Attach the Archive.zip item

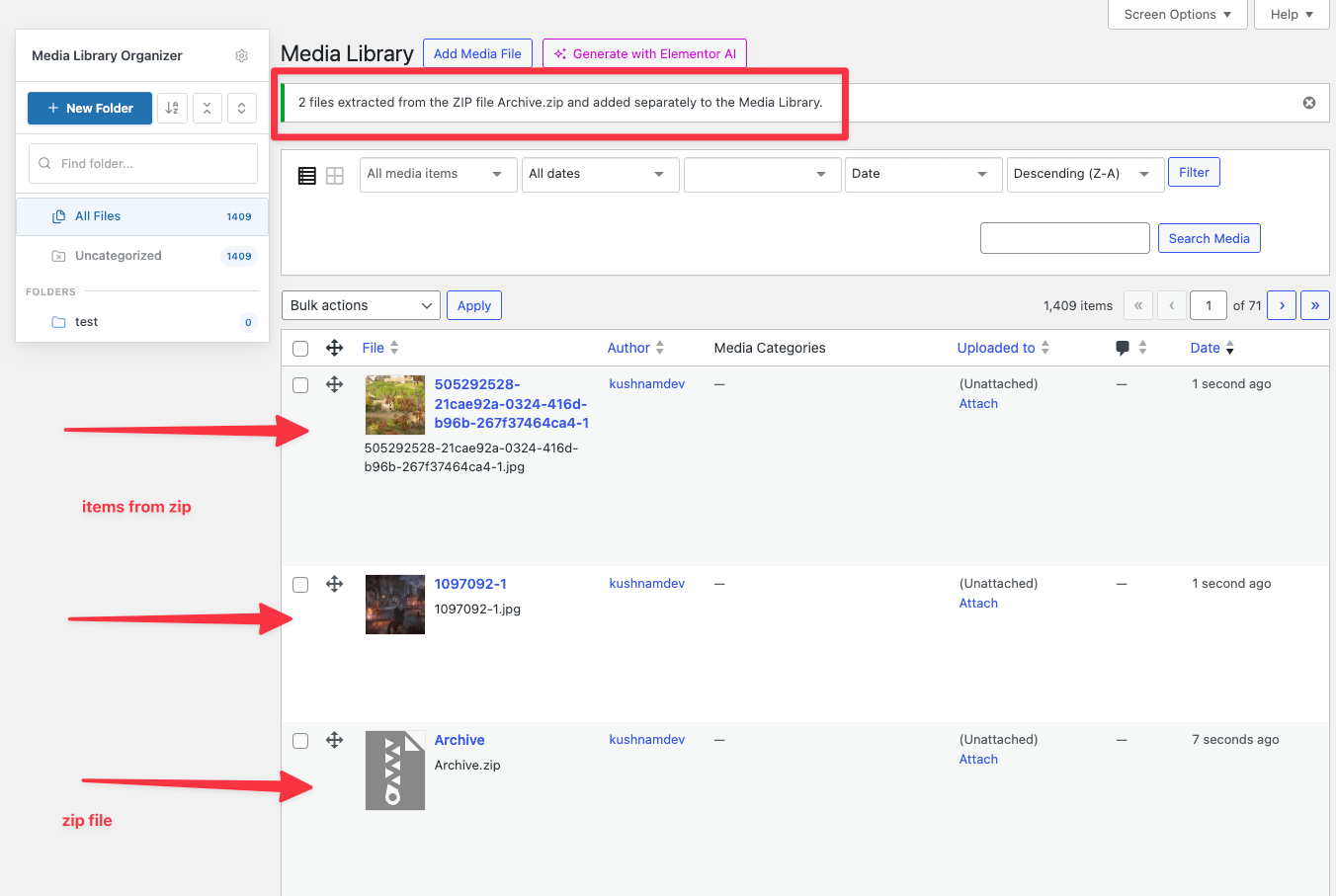[977, 759]
